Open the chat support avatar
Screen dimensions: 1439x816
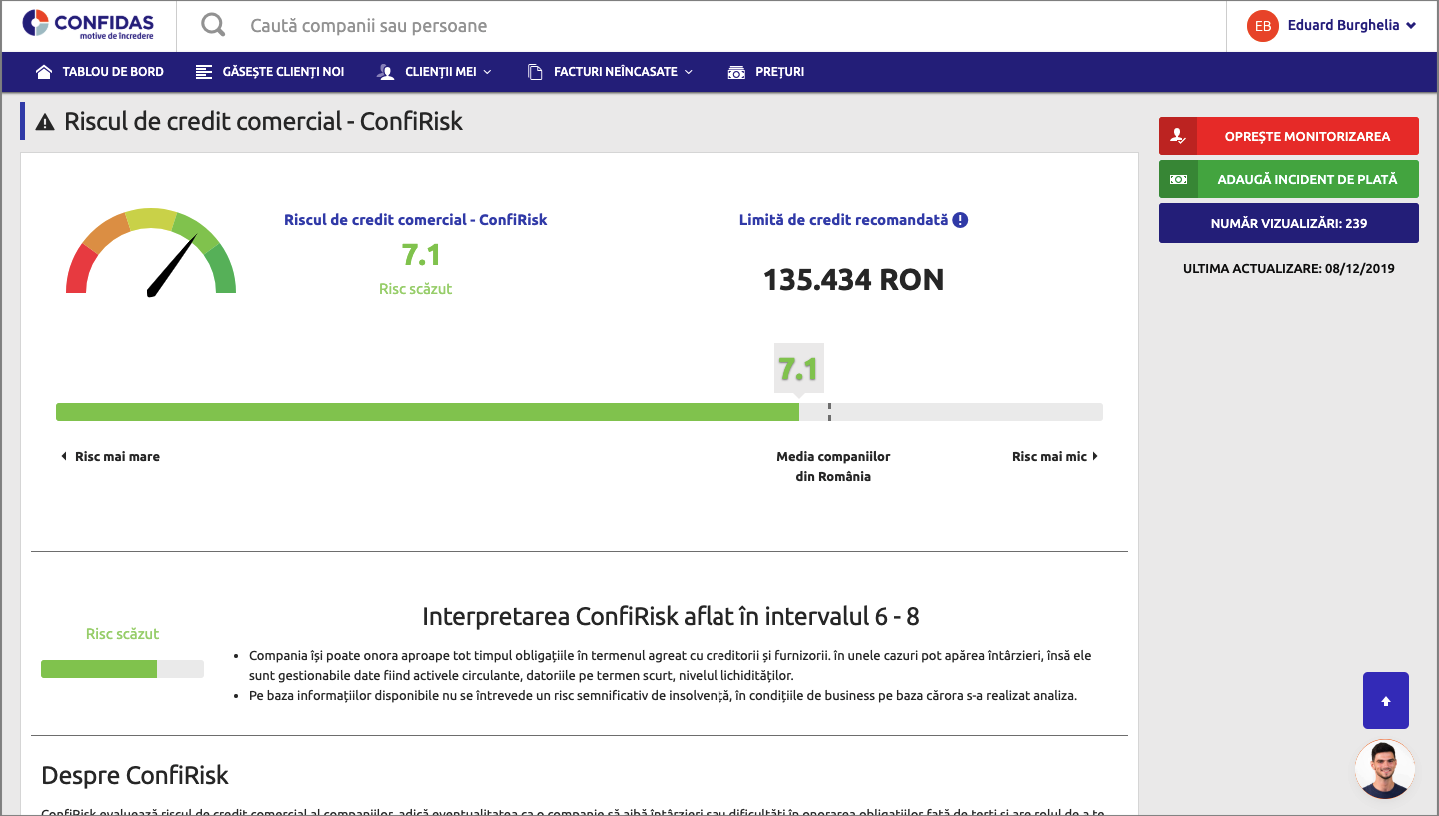1385,769
